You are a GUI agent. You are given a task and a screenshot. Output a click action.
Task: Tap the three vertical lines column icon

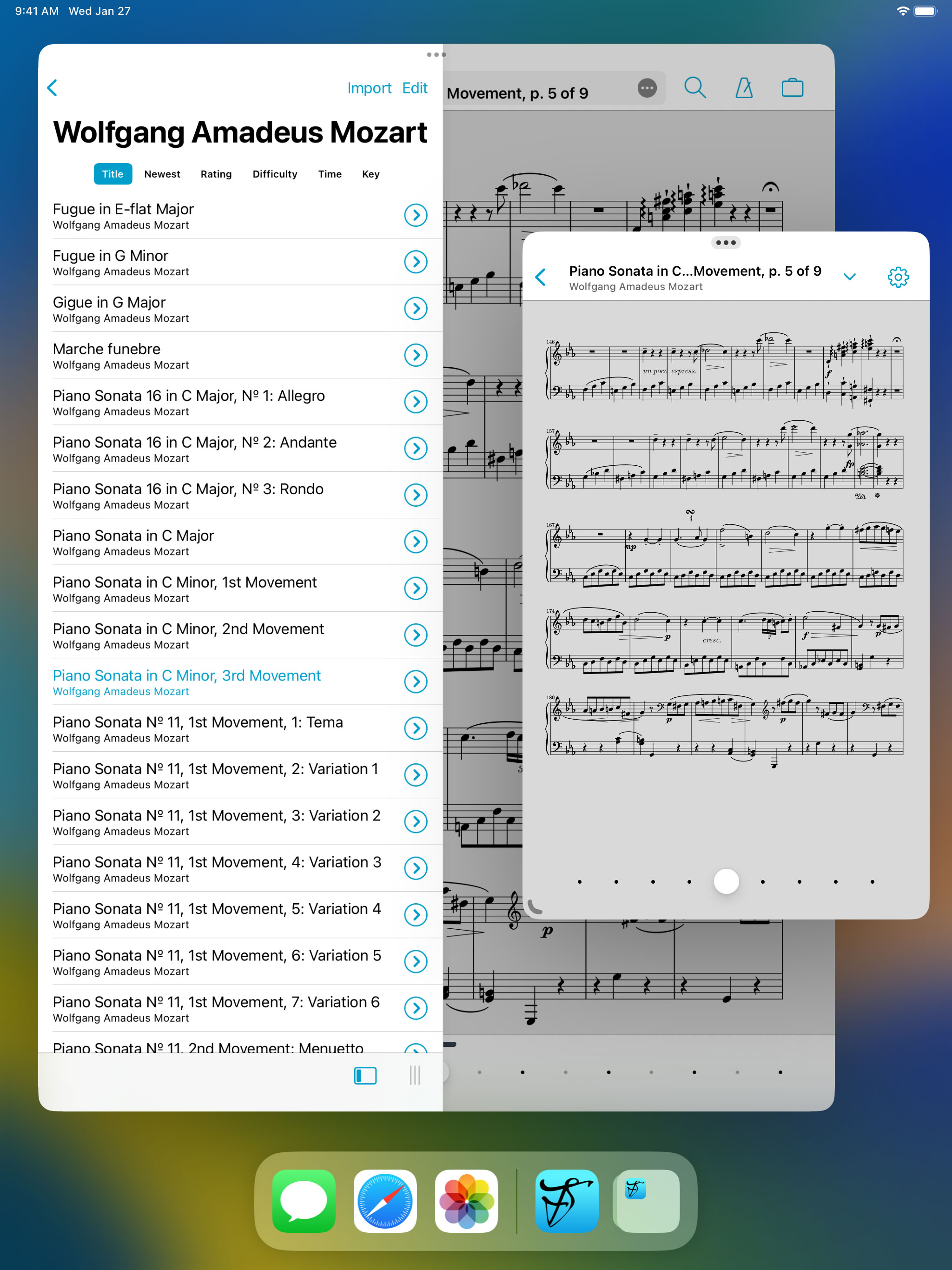point(415,1075)
